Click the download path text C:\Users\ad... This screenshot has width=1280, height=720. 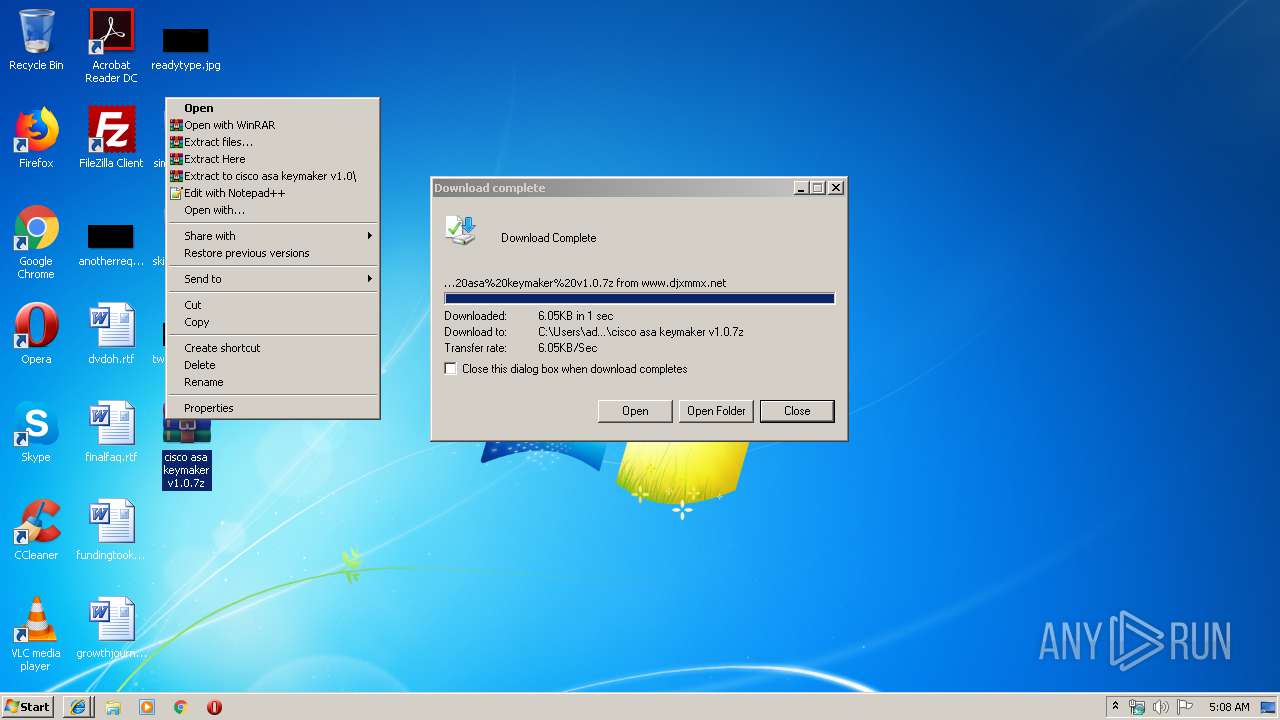pyautogui.click(x=640, y=332)
